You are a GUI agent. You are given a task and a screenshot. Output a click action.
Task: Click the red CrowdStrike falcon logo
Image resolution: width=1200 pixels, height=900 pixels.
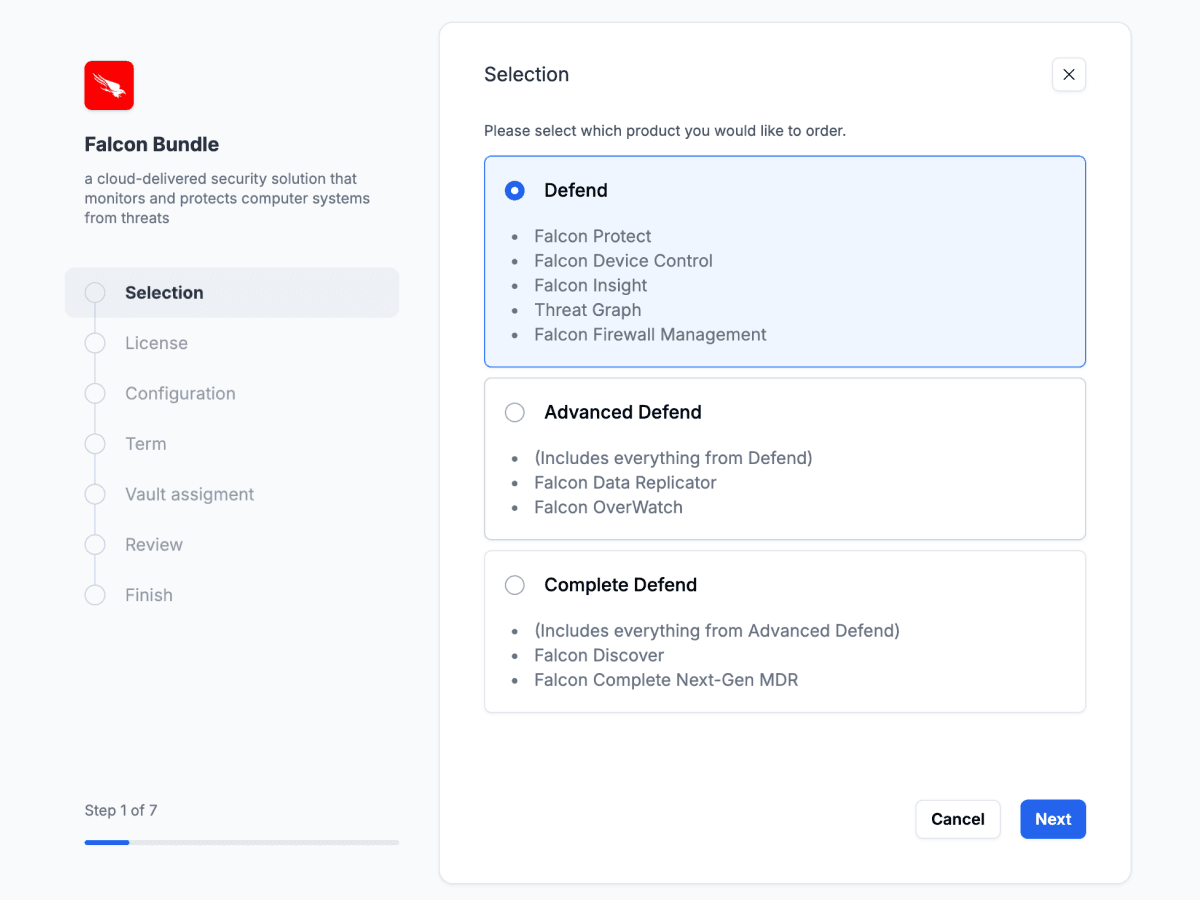click(109, 85)
